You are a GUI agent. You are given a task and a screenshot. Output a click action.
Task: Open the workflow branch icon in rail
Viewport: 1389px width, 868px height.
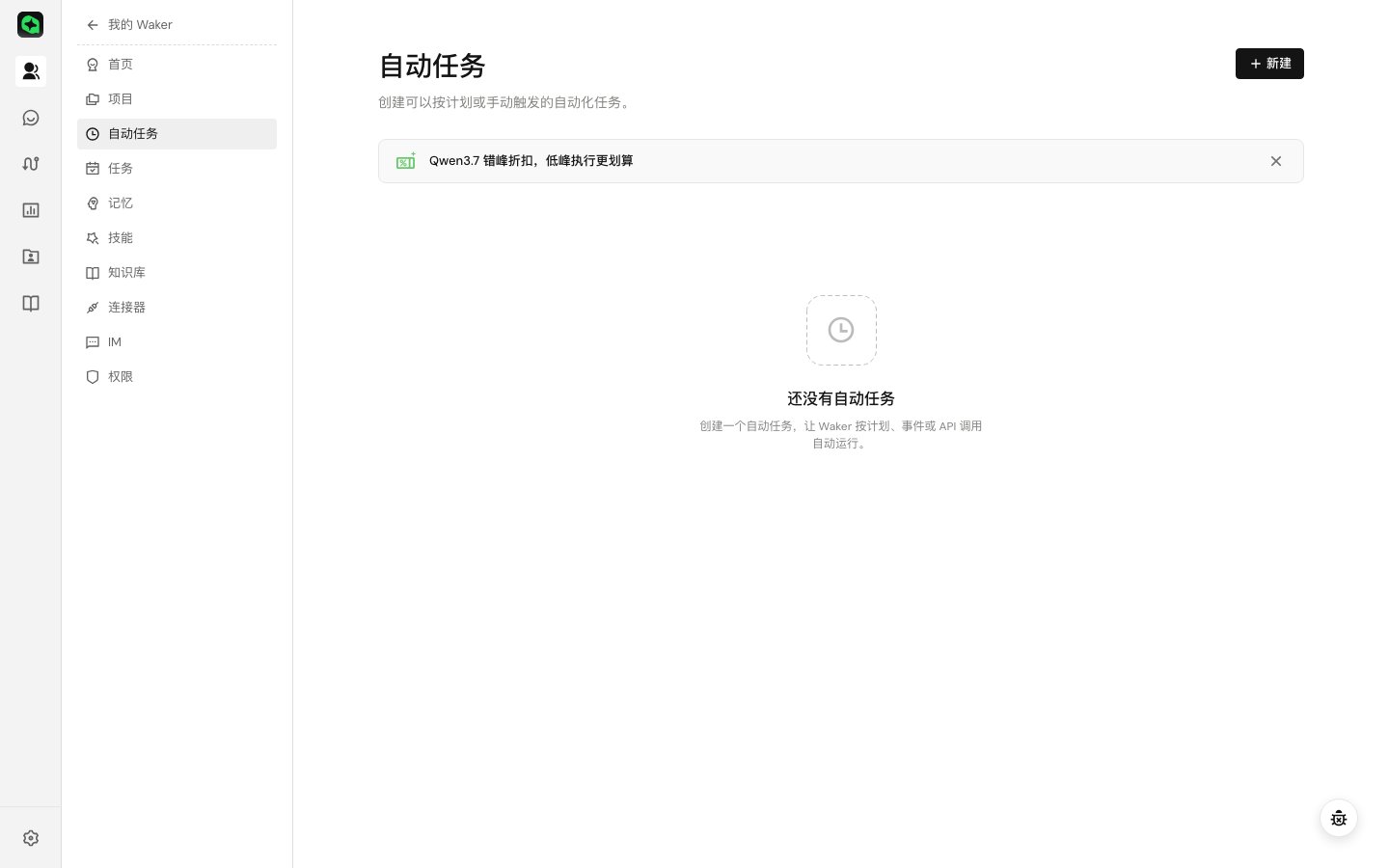31,164
